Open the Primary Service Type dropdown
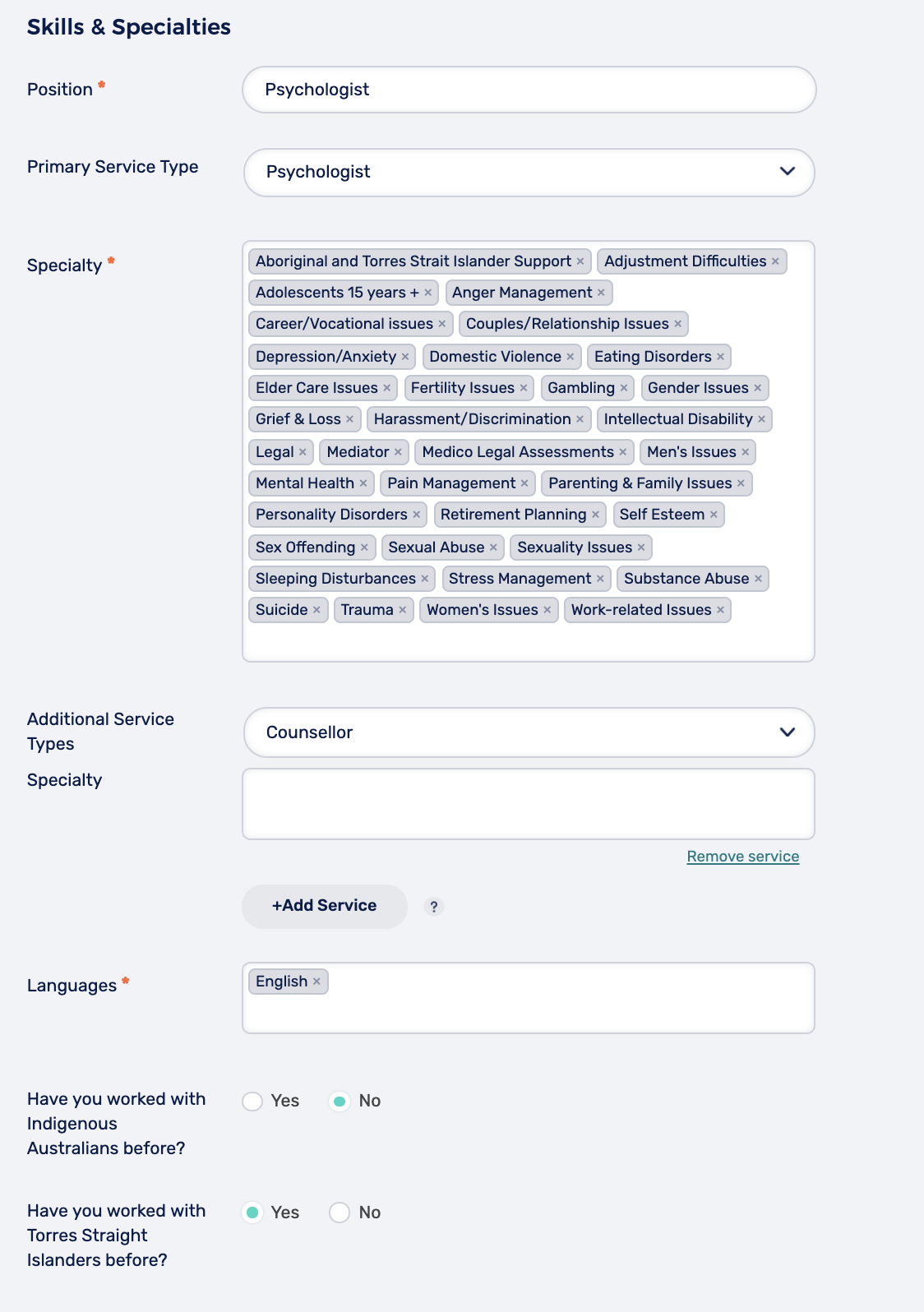This screenshot has height=1312, width=924. (529, 172)
